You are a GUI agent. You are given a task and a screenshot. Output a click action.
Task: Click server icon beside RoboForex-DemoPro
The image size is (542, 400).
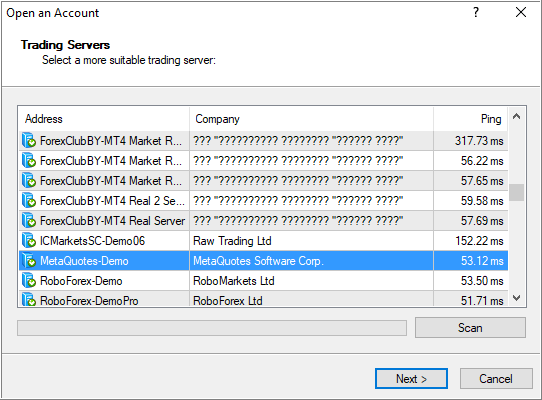pos(29,299)
